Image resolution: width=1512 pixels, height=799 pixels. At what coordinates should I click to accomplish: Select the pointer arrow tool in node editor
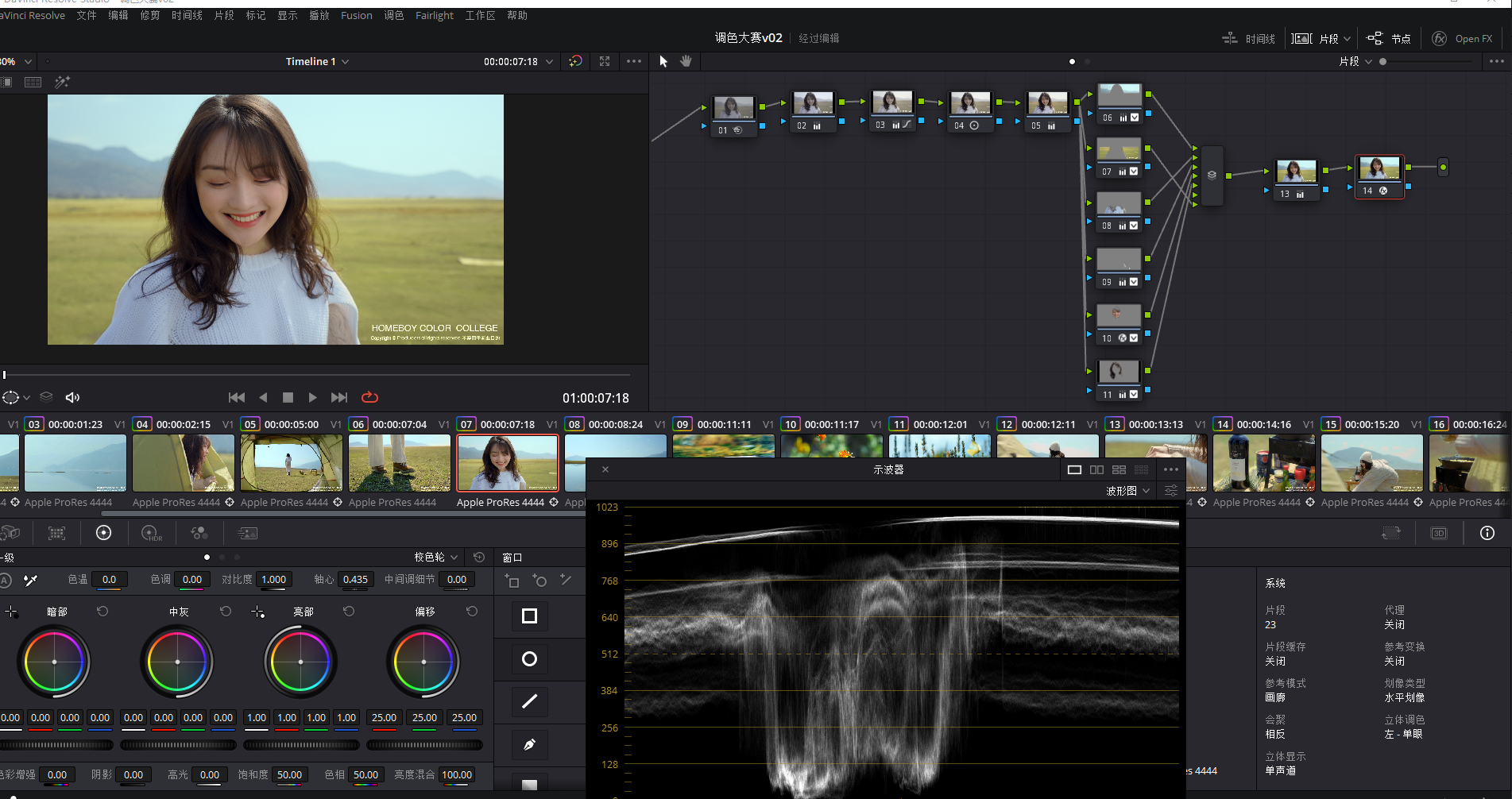coord(663,61)
